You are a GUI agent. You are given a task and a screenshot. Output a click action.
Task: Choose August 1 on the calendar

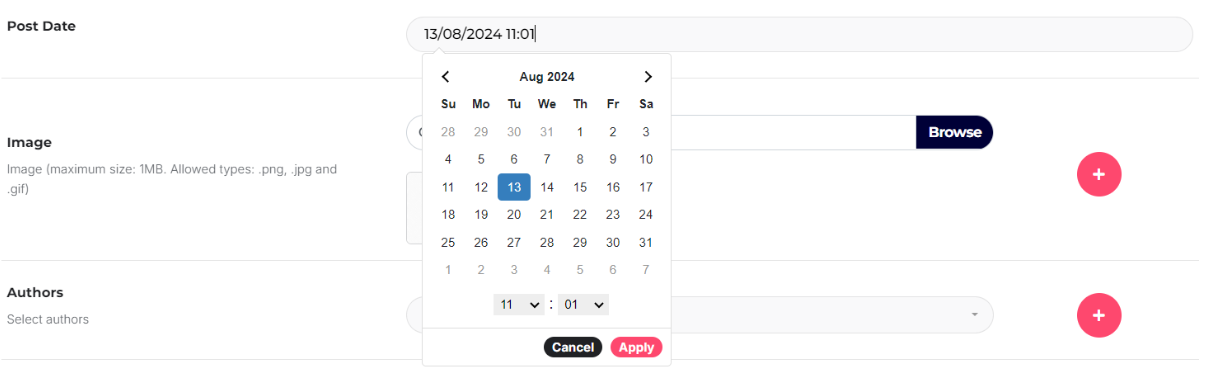(x=580, y=131)
